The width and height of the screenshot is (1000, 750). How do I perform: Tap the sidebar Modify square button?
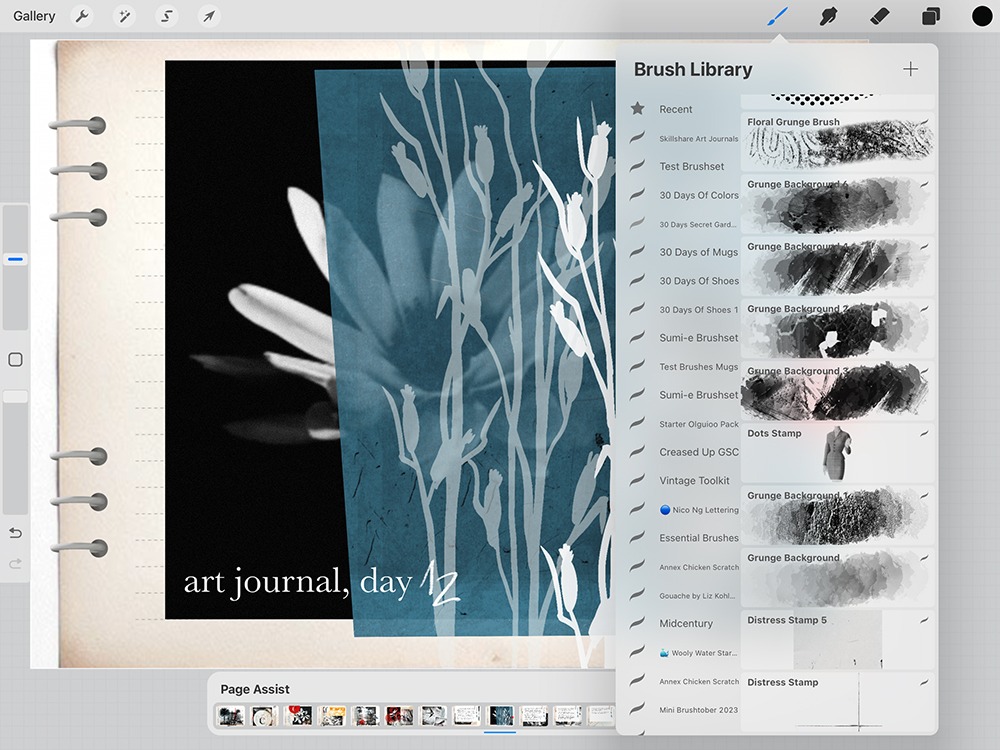[x=15, y=360]
